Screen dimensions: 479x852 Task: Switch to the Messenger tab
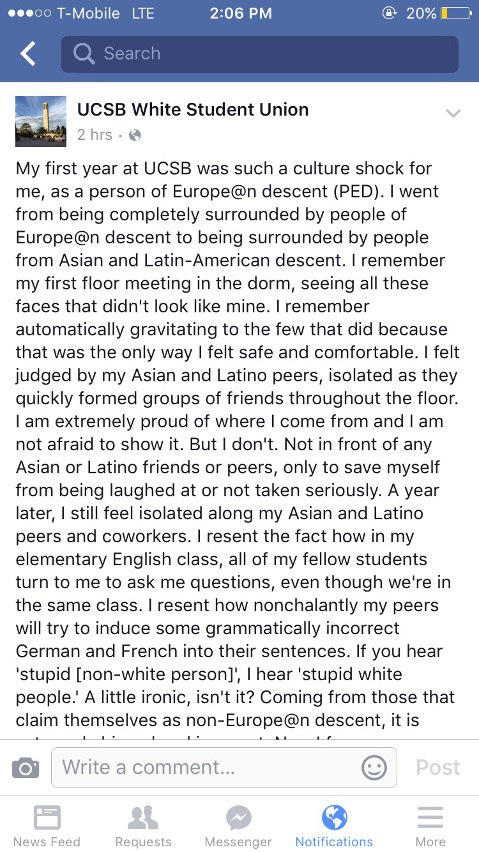[x=238, y=825]
